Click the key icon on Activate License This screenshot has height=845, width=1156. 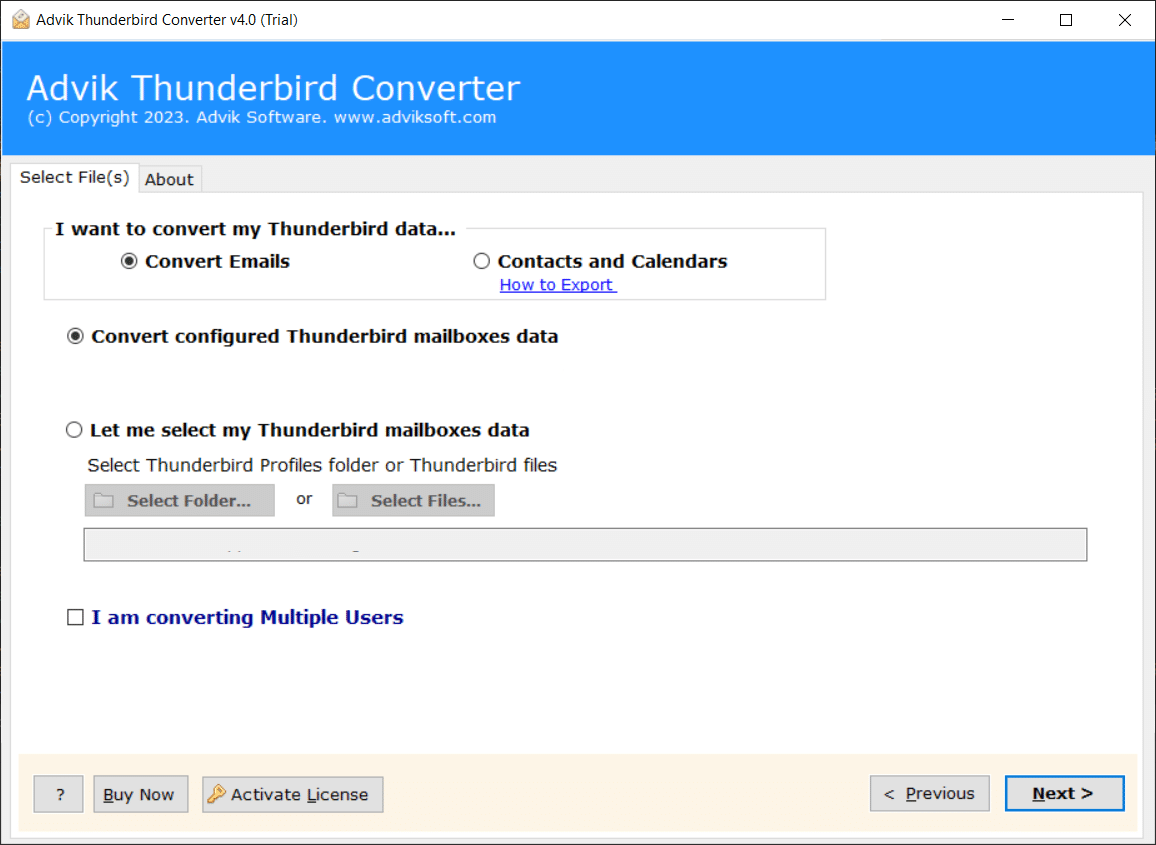point(216,793)
